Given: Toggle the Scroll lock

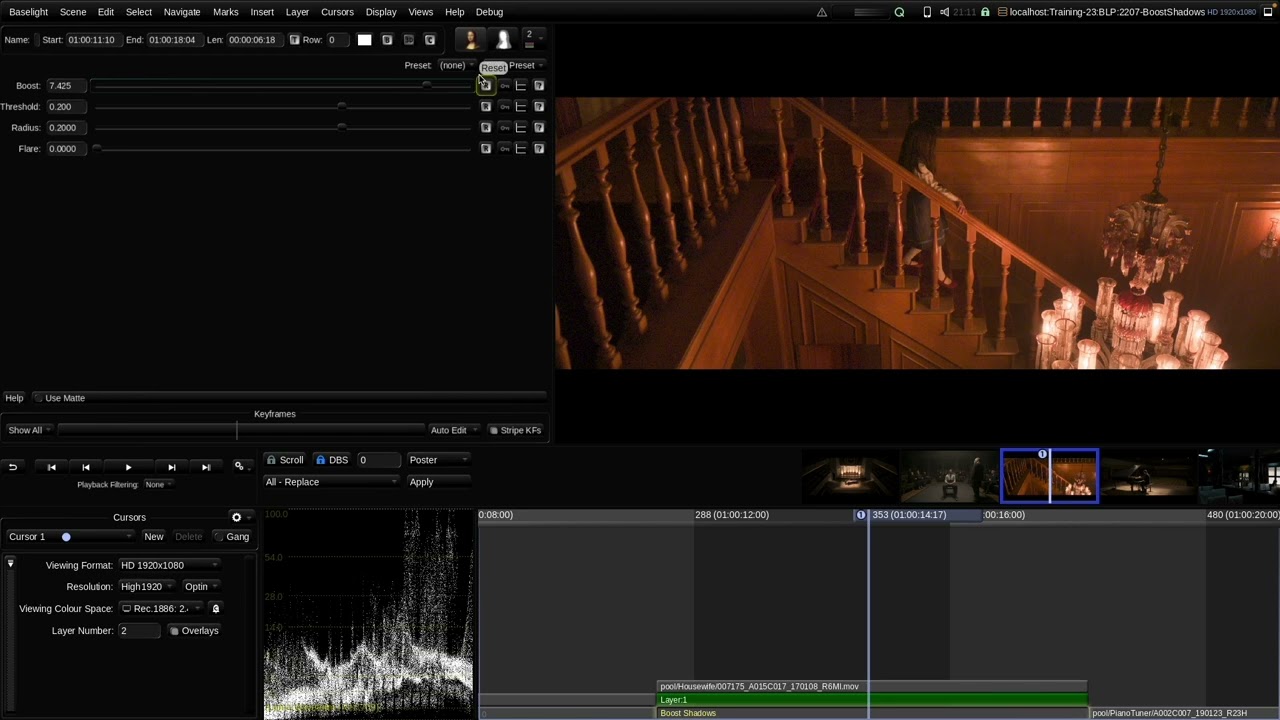Looking at the screenshot, I should pos(285,460).
